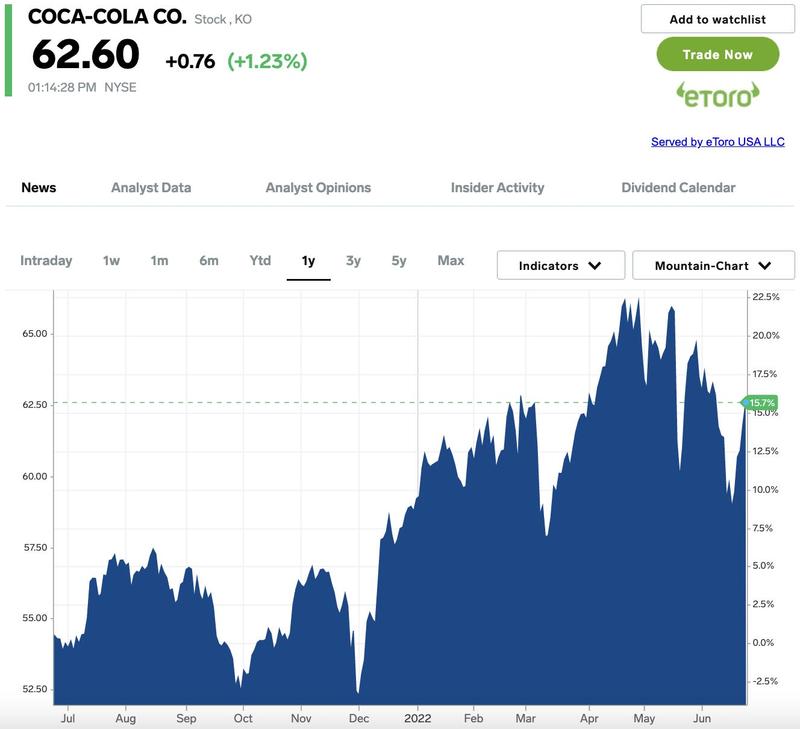Show the Max time range
The height and width of the screenshot is (729, 800).
point(450,260)
